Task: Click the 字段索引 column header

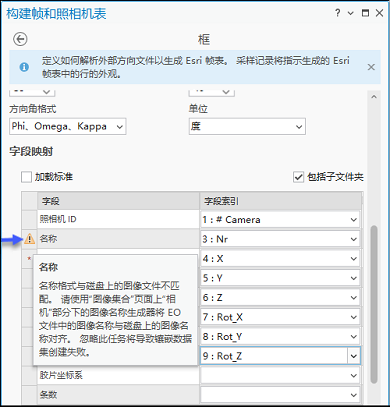Action: [281, 201]
